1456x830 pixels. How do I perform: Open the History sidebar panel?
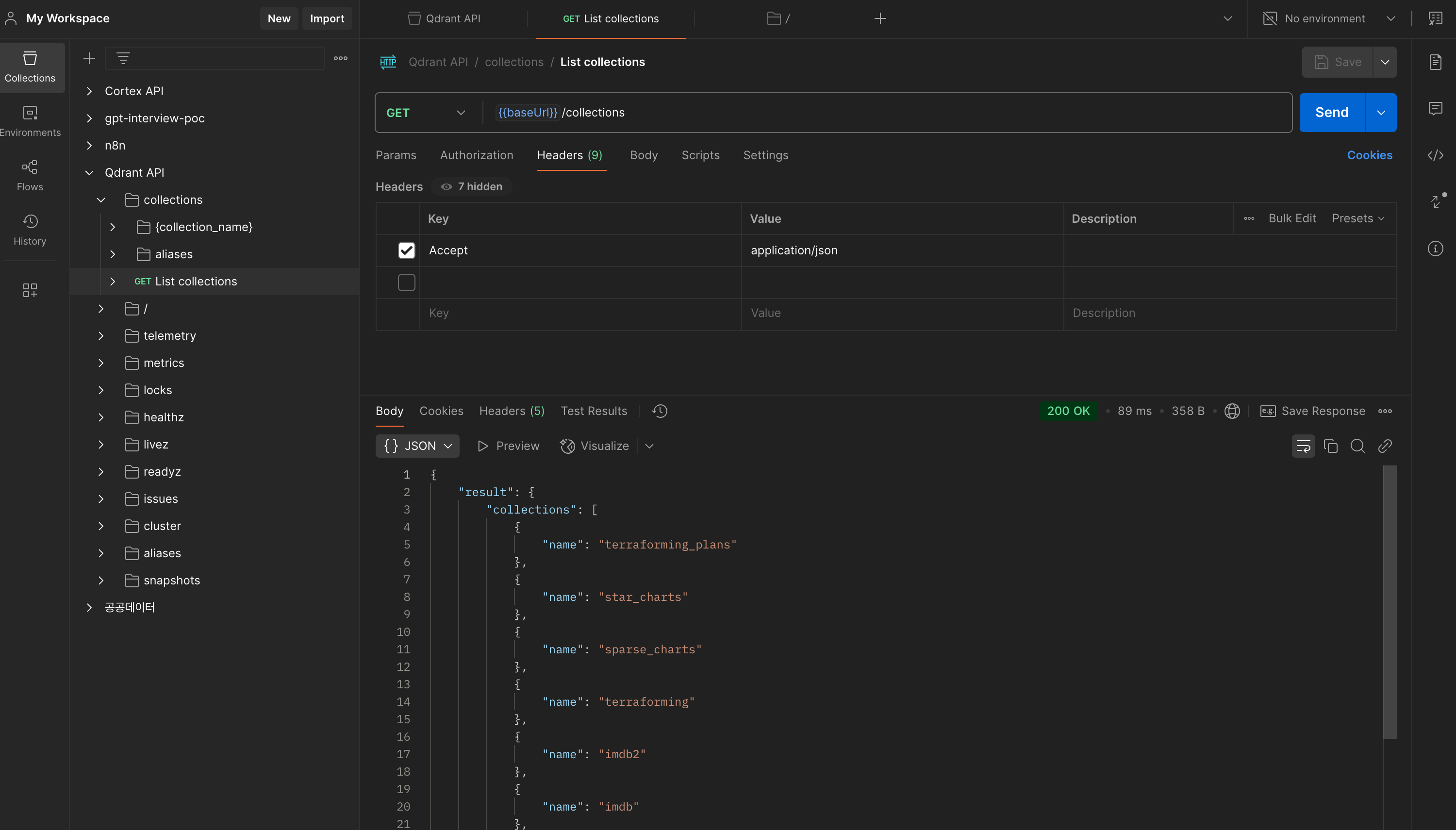30,230
